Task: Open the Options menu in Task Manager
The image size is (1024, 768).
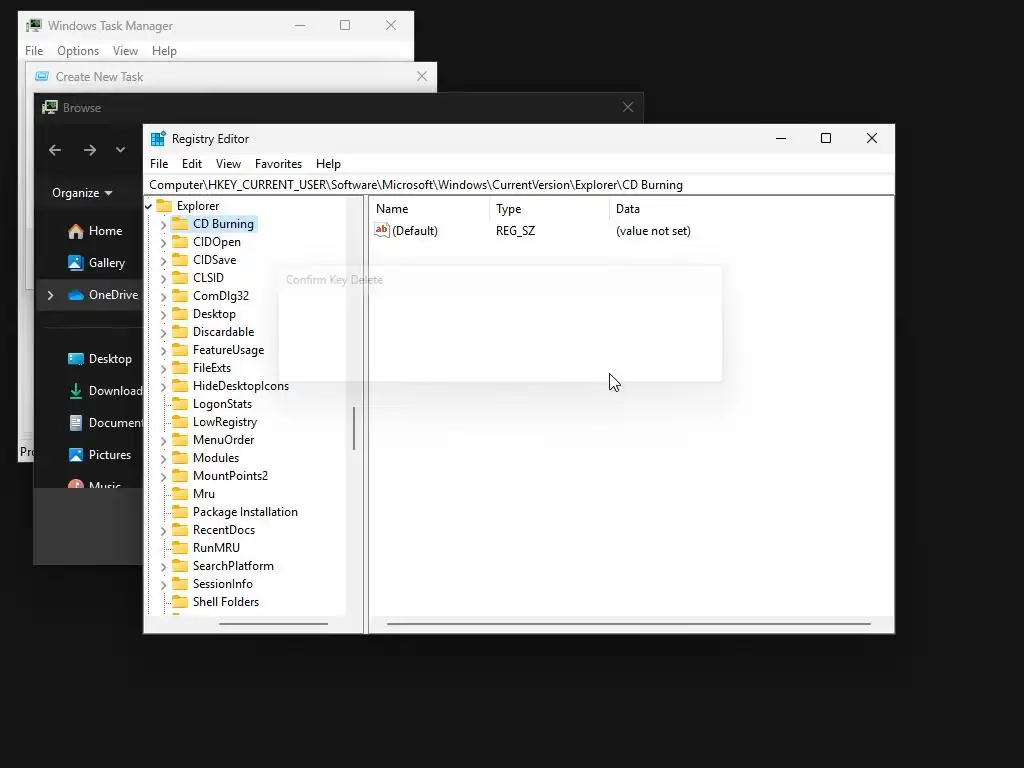Action: (x=78, y=51)
